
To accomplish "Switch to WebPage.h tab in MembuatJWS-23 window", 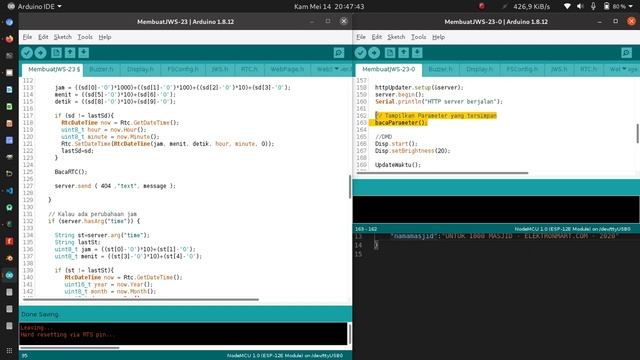I will (287, 69).
